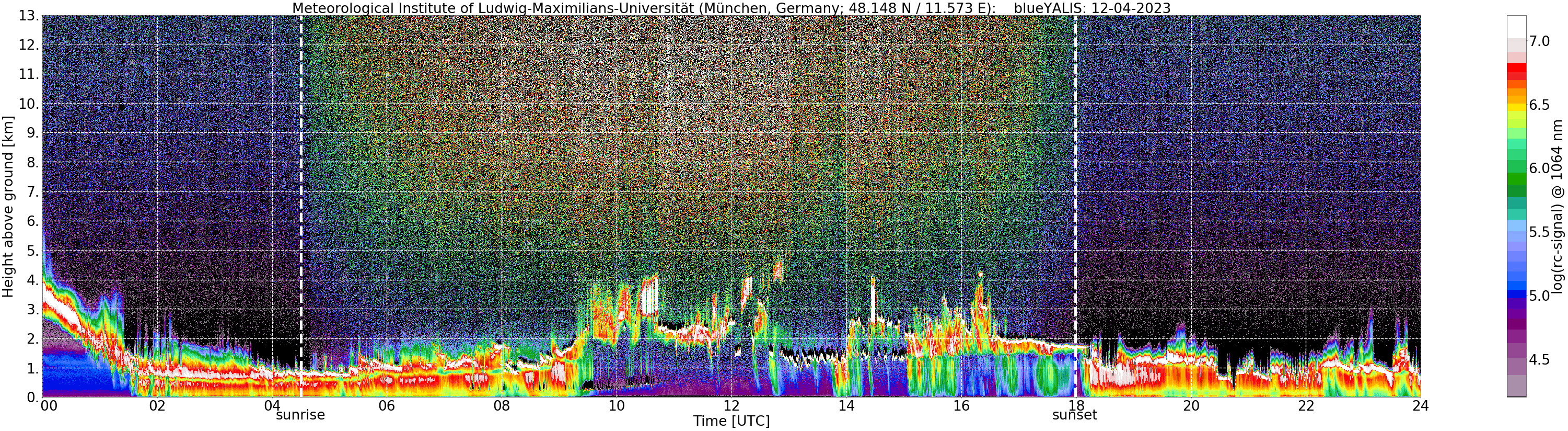Click the colorbar tick label '4.5'
The height and width of the screenshot is (431, 1568).
1539,359
